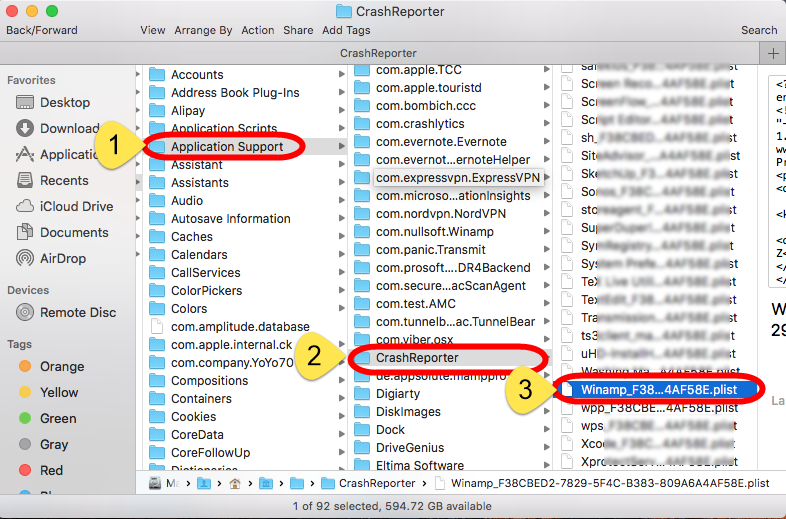786x519 pixels.
Task: Click the Share toolbar button
Action: click(x=298, y=30)
